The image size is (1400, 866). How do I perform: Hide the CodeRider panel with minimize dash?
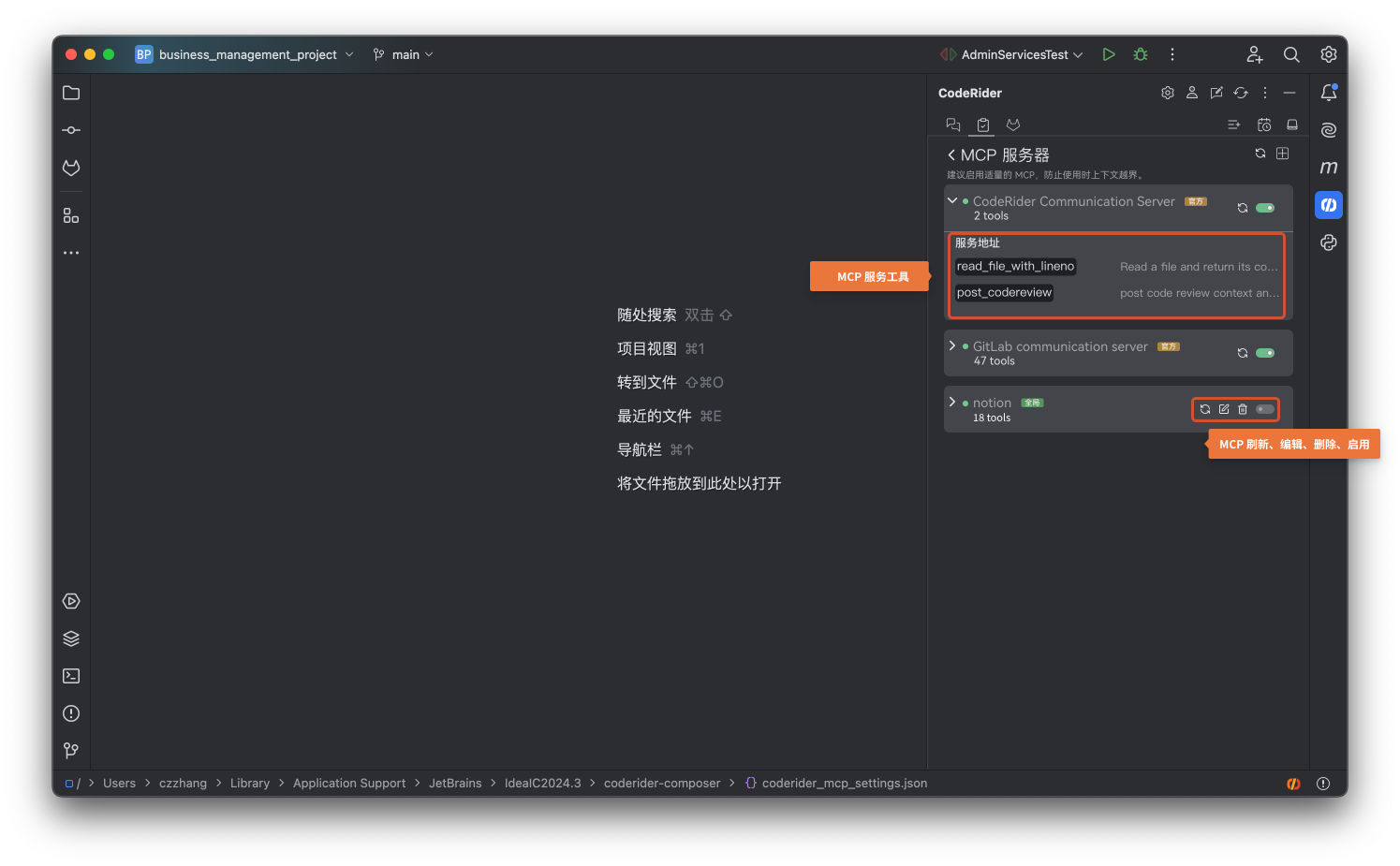click(1289, 93)
